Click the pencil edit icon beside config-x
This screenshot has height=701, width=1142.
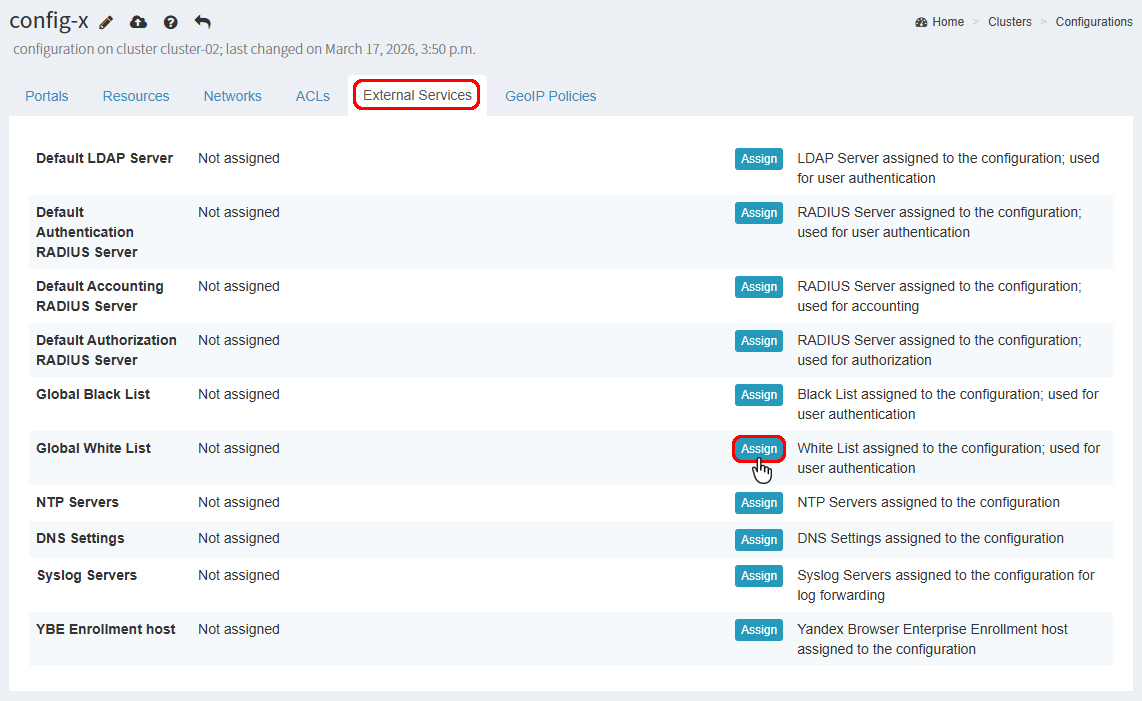pos(107,22)
